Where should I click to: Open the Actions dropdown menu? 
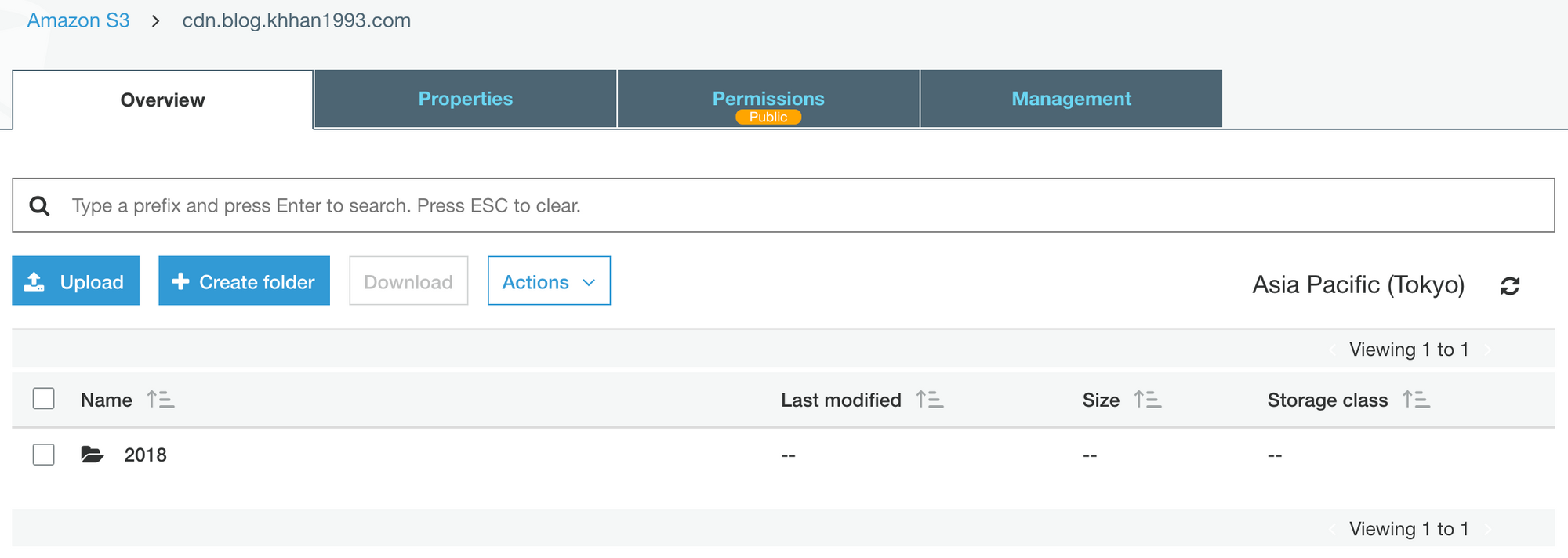549,281
